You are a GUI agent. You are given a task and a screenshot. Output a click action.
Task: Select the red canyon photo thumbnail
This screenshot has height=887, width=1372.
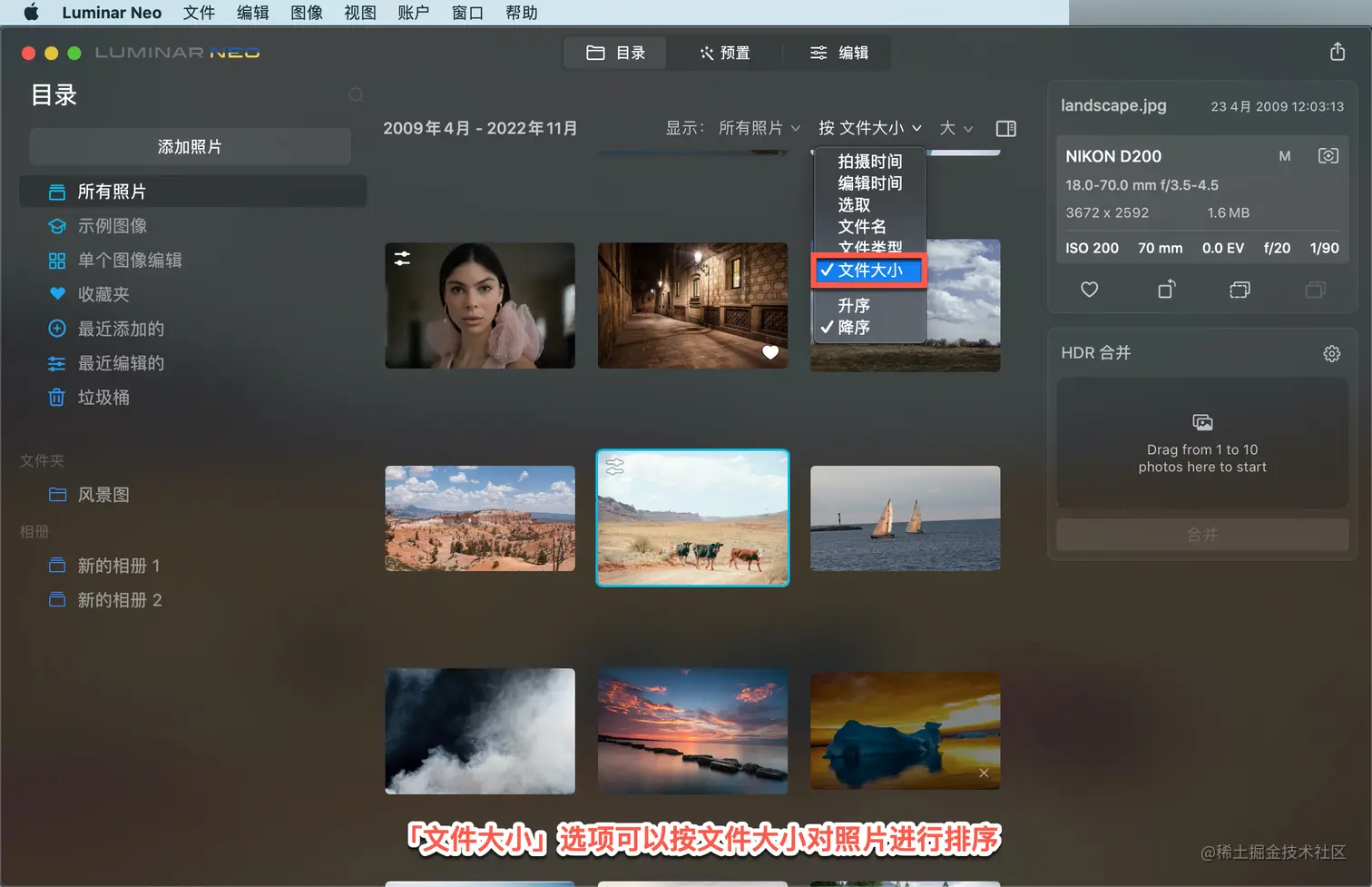480,518
